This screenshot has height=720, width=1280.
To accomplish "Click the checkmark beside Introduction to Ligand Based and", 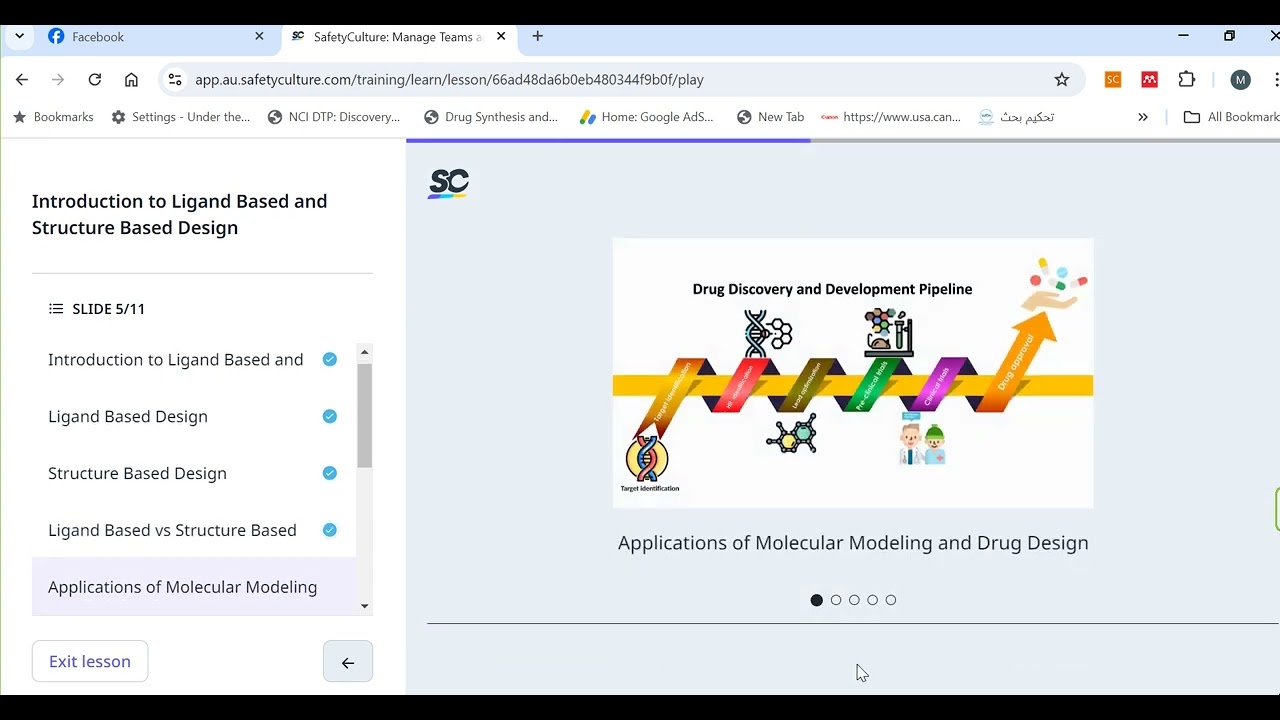I will (x=330, y=359).
